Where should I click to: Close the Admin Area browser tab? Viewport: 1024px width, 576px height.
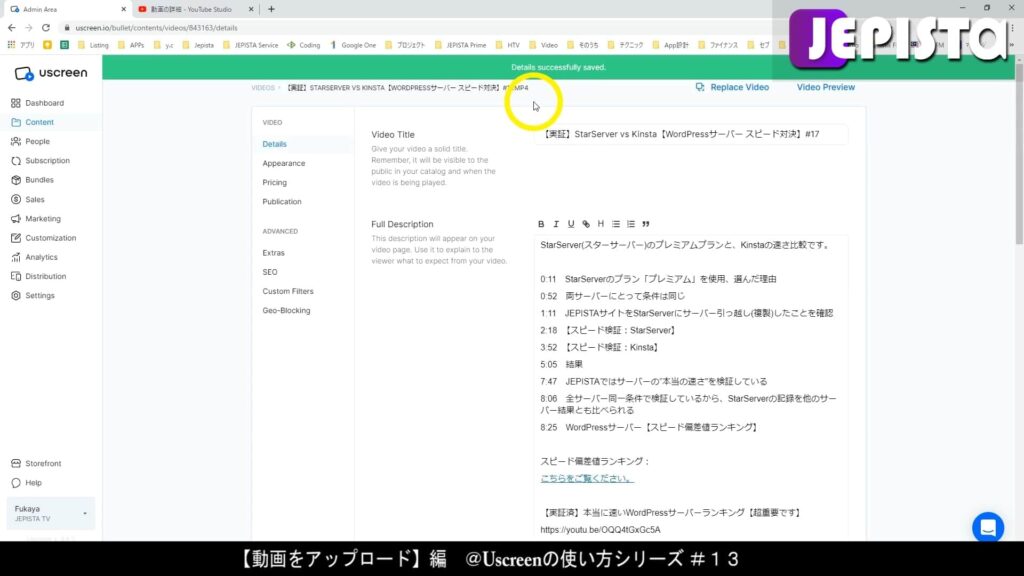tap(123, 9)
